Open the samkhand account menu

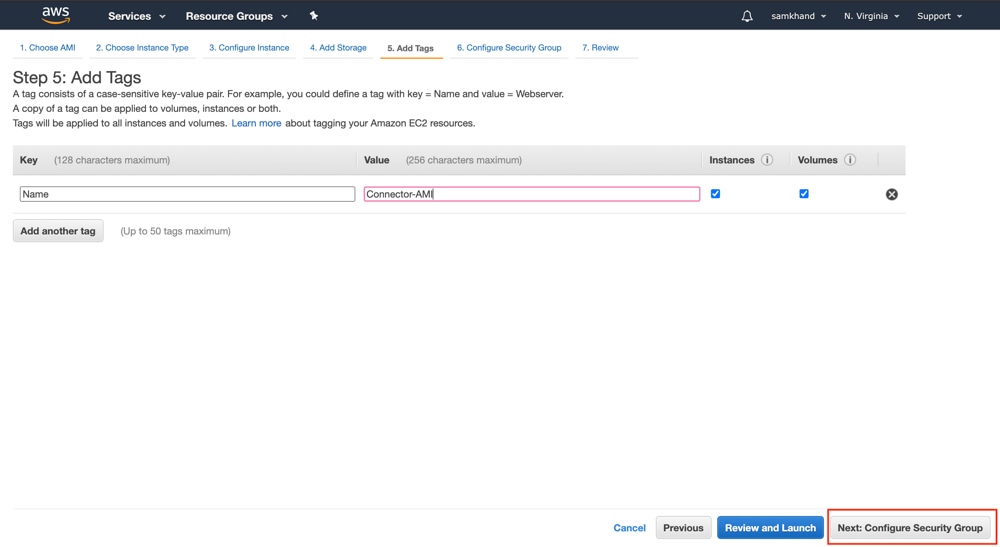798,16
